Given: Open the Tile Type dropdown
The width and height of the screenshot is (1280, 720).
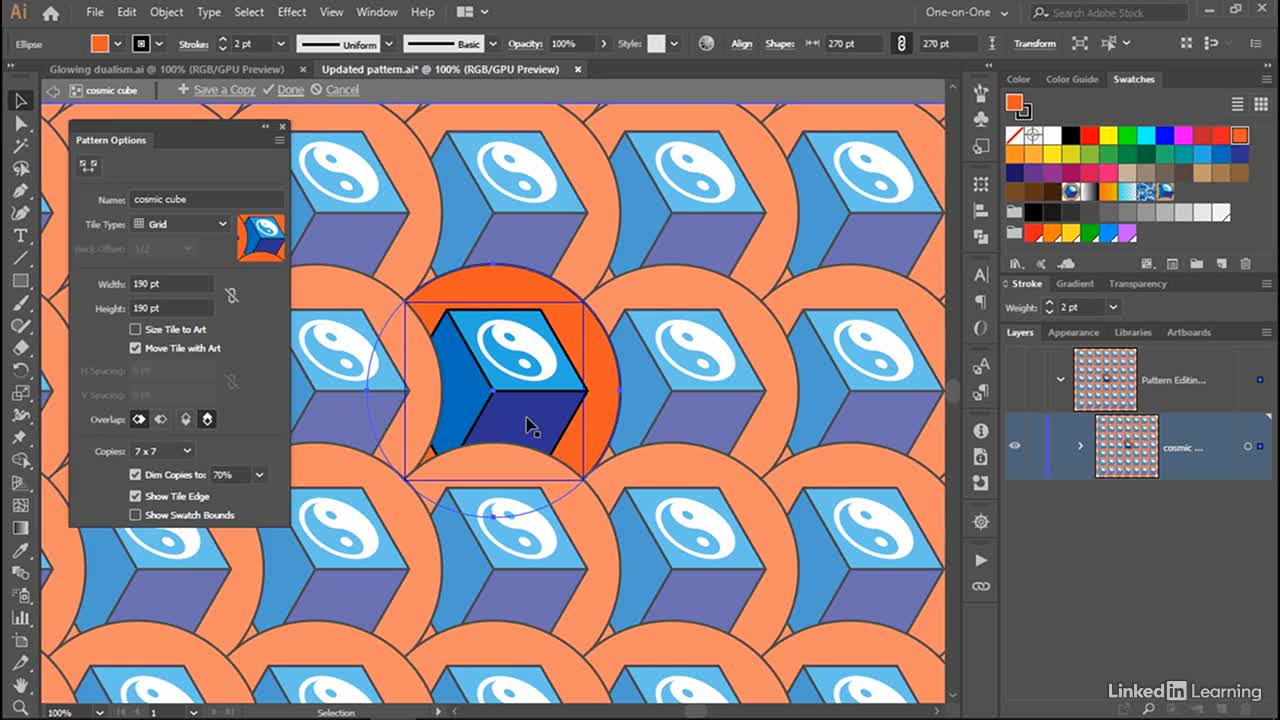Looking at the screenshot, I should click(180, 224).
